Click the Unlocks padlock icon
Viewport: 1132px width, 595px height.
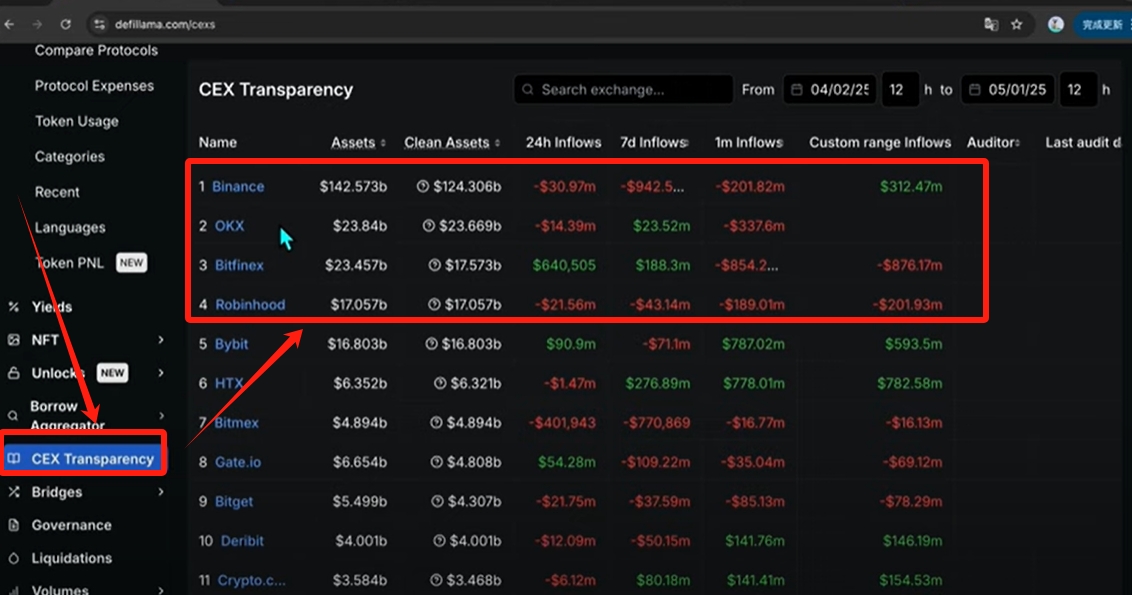coord(14,373)
